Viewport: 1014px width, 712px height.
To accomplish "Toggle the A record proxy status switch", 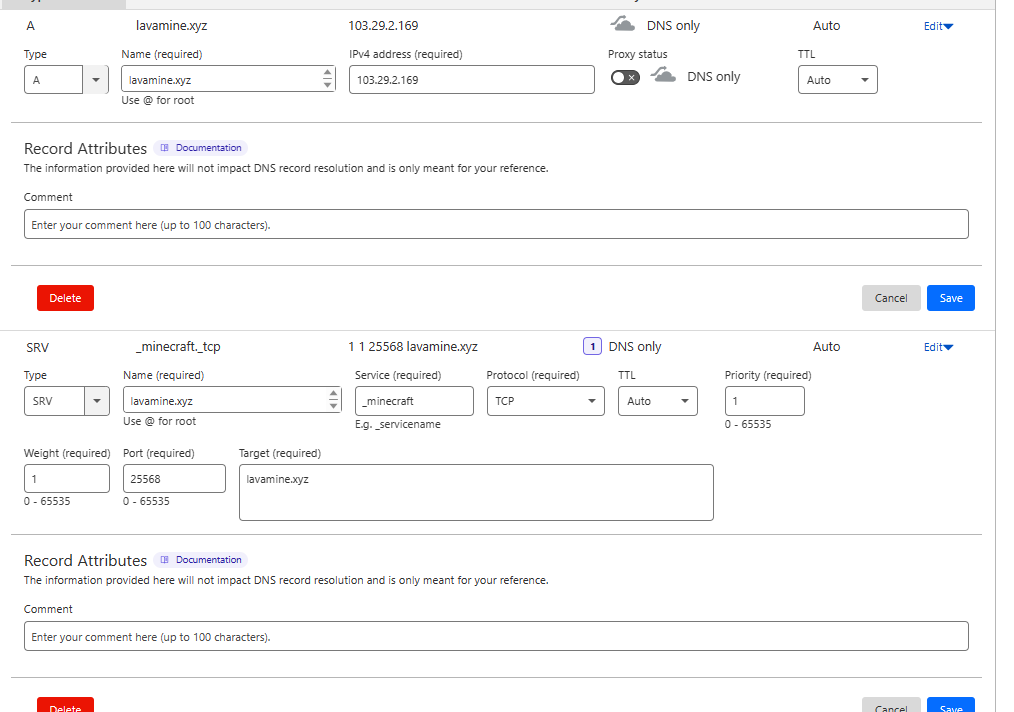I will (x=625, y=78).
